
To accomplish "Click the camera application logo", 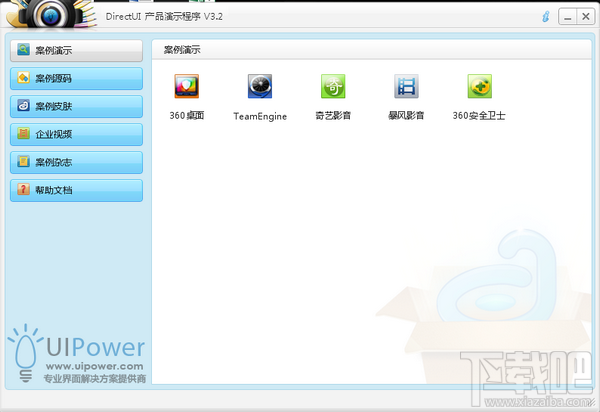I will point(51,15).
